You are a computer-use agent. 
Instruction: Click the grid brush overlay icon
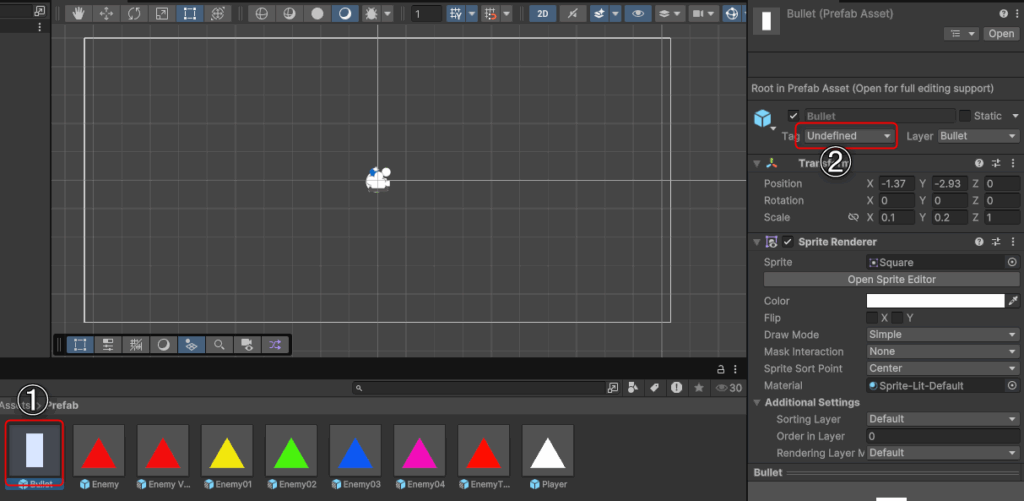click(136, 345)
